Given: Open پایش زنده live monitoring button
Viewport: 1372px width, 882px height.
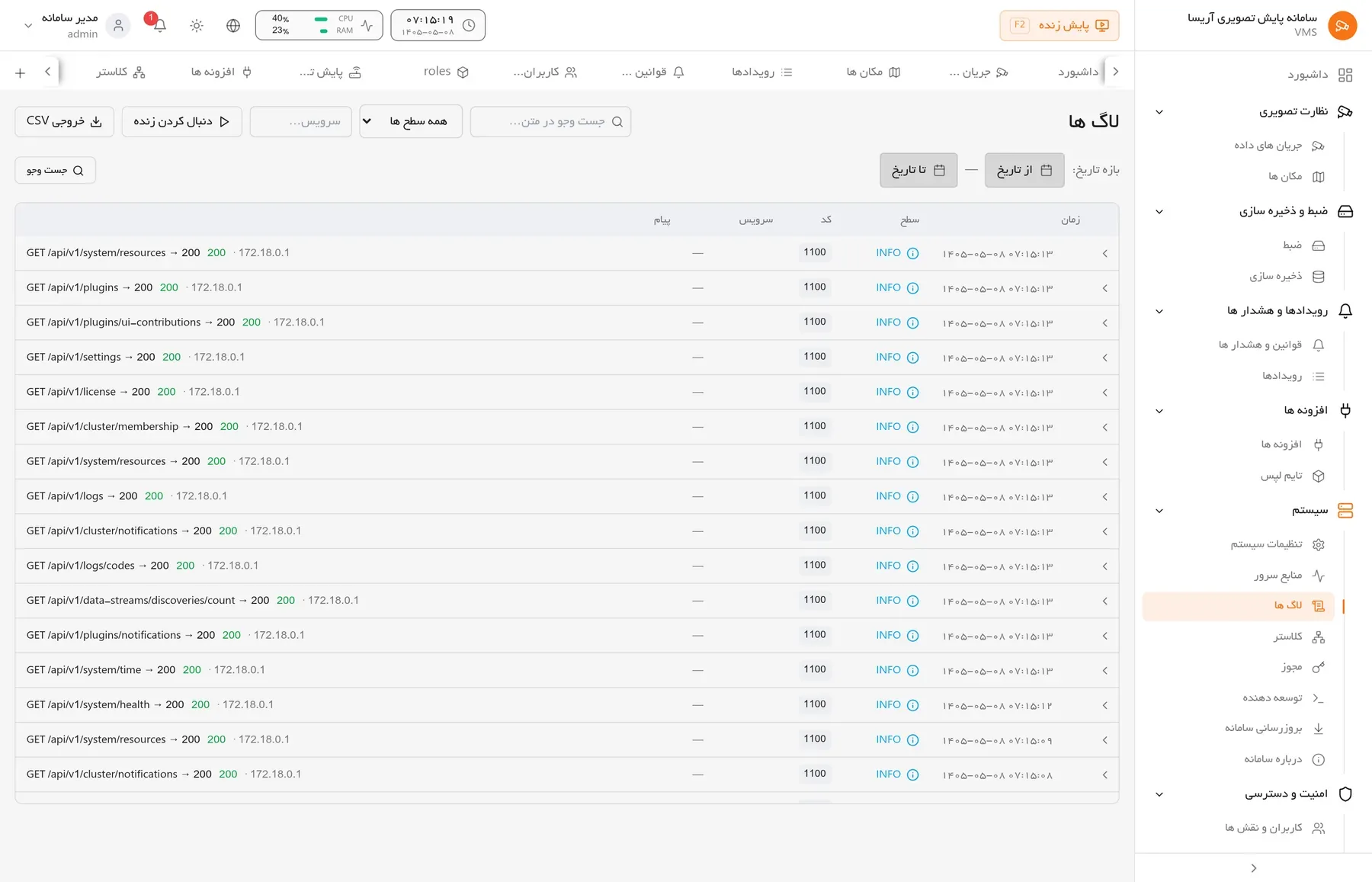Looking at the screenshot, I should coord(1059,25).
